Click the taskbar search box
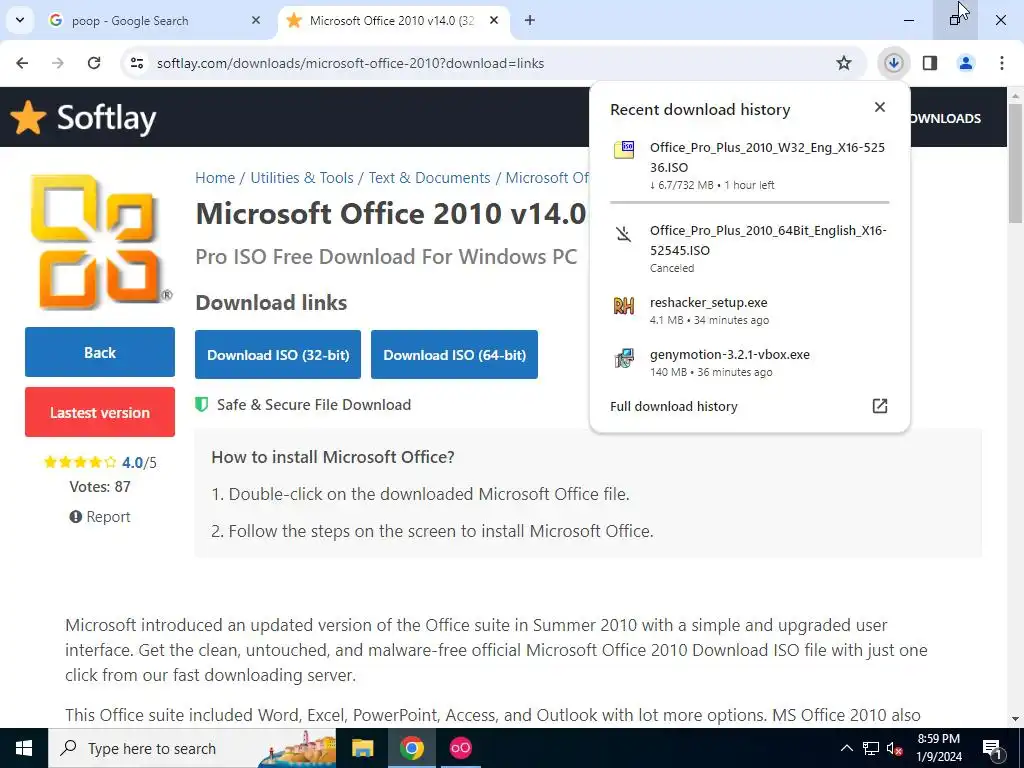 click(192, 748)
